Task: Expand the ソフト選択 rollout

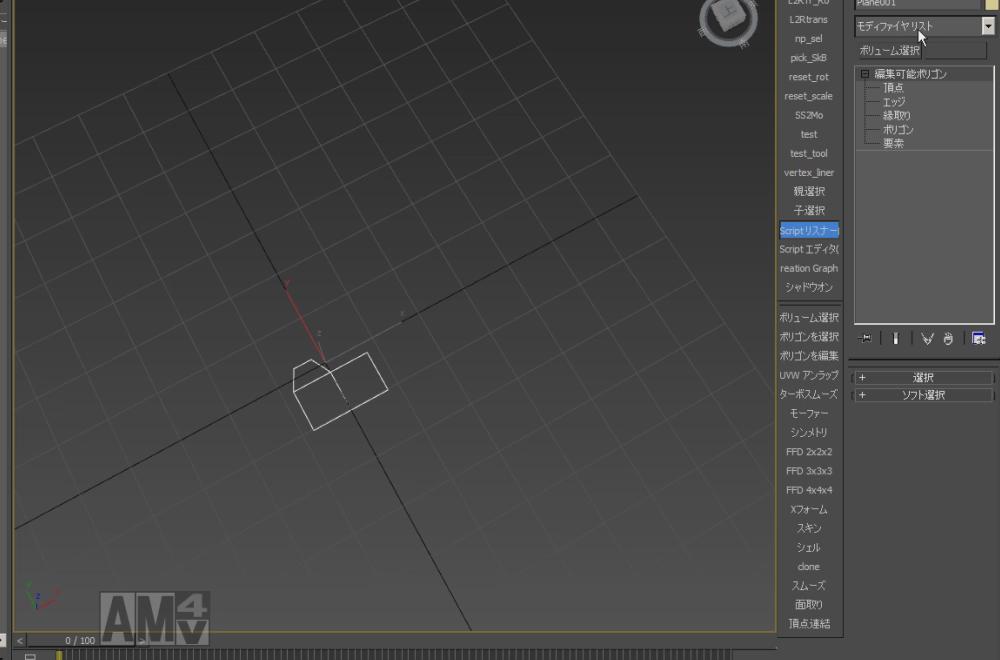Action: click(923, 395)
